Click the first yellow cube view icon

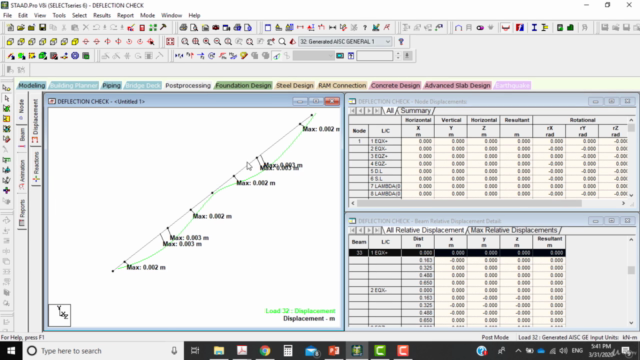click(x=10, y=42)
